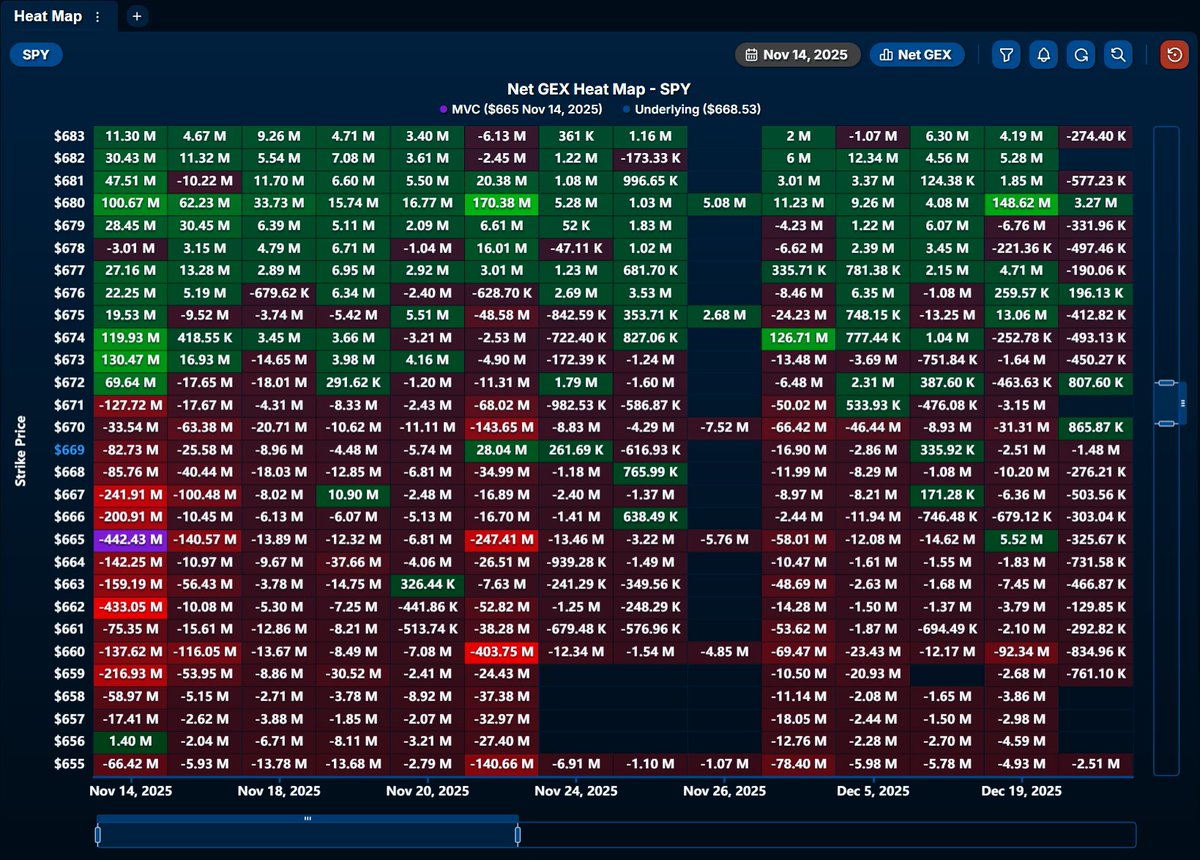Screen dimensions: 1200x860
Task: Click the left handle of the horizontal date slider
Action: 98,834
